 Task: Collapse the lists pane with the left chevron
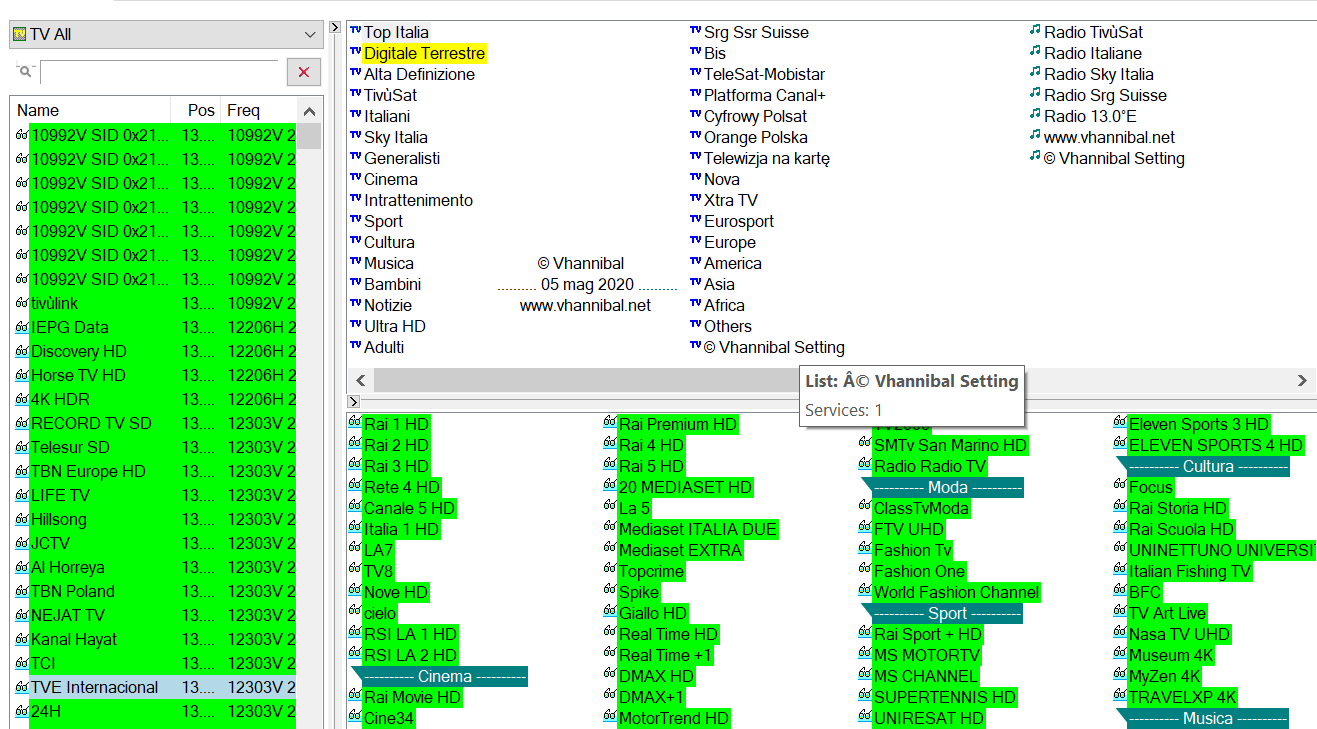[360, 380]
